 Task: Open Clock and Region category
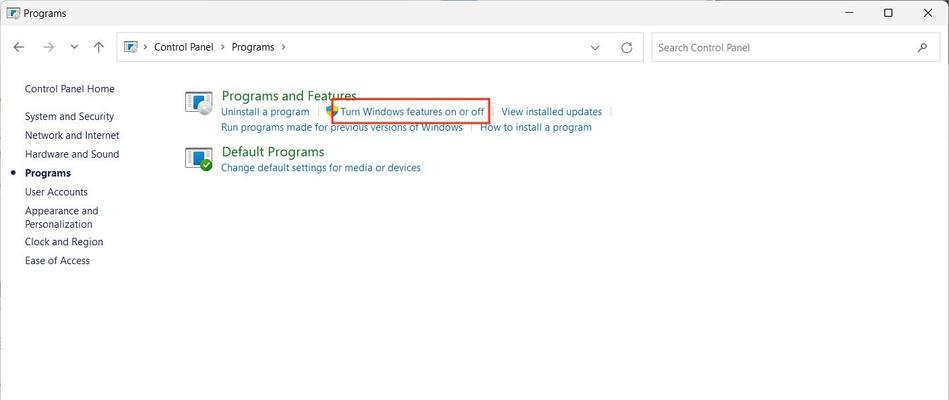point(64,242)
